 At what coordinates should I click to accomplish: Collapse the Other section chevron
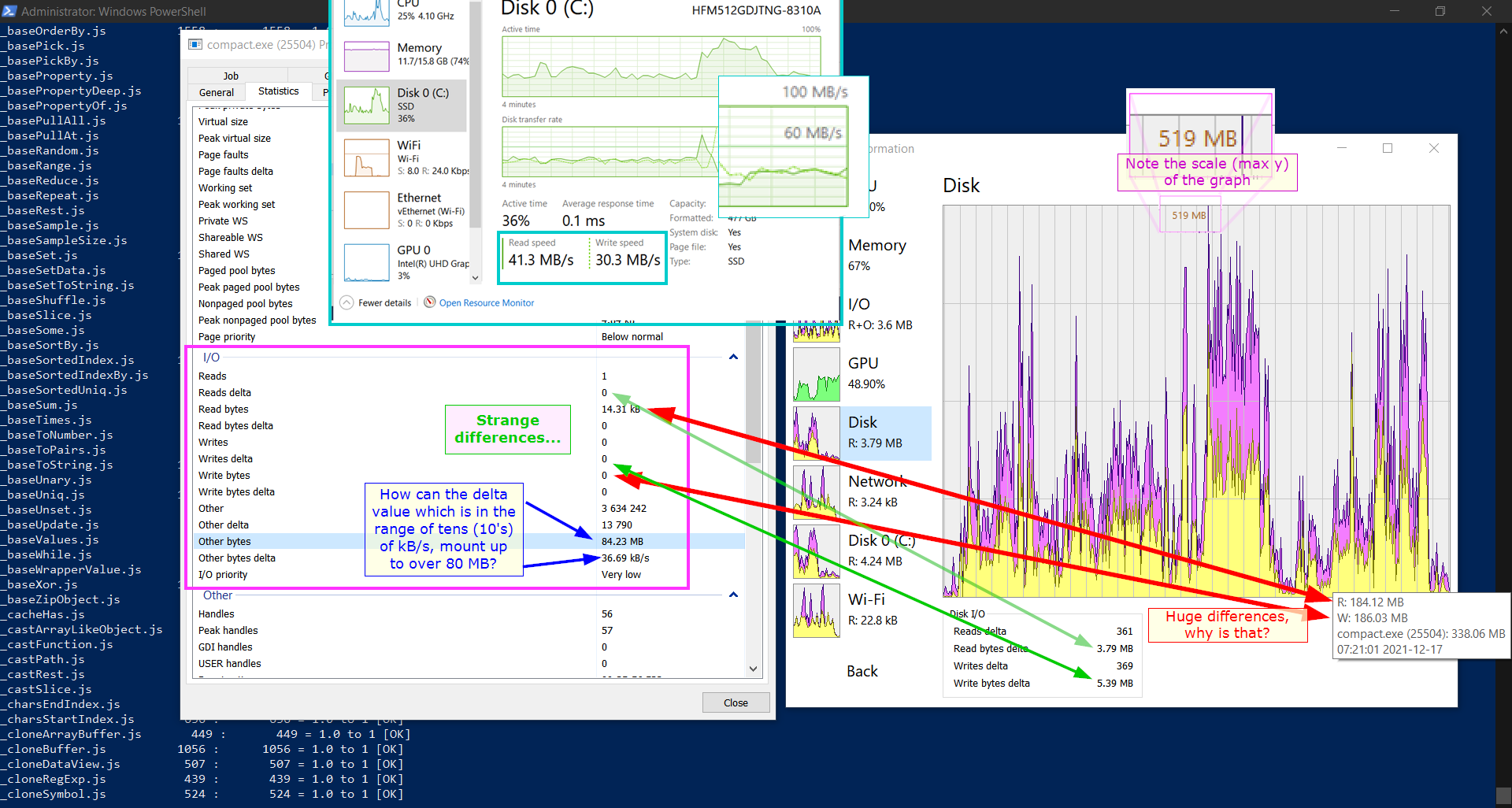(733, 595)
